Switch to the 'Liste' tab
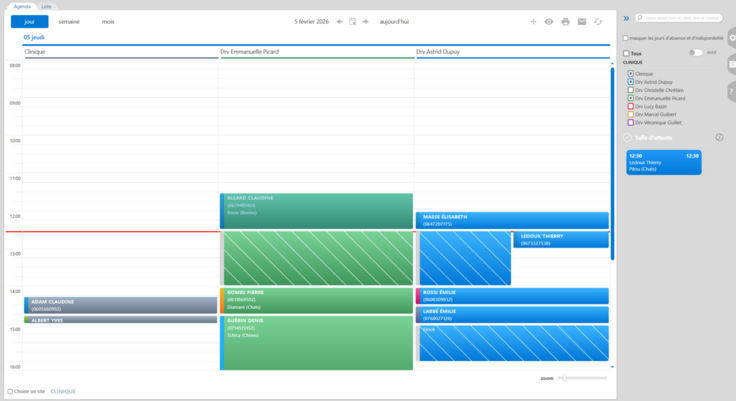Screen dimensions: 736x401 47,6
